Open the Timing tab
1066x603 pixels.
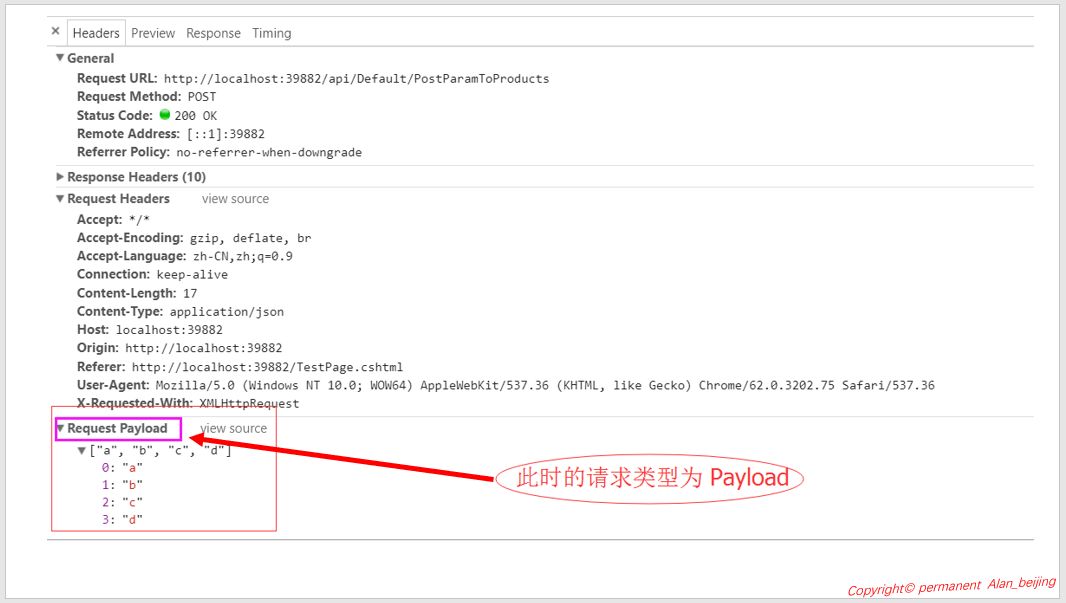[x=272, y=33]
